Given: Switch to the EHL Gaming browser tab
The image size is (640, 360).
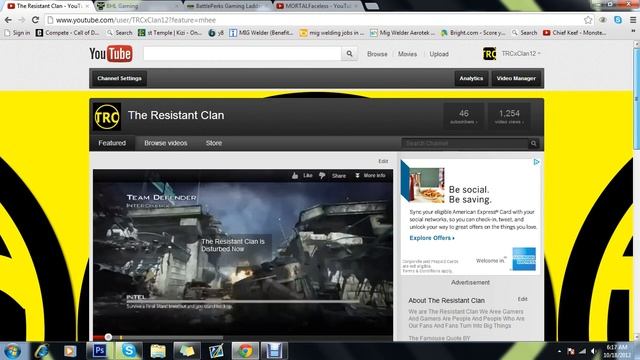Looking at the screenshot, I should [x=137, y=6].
